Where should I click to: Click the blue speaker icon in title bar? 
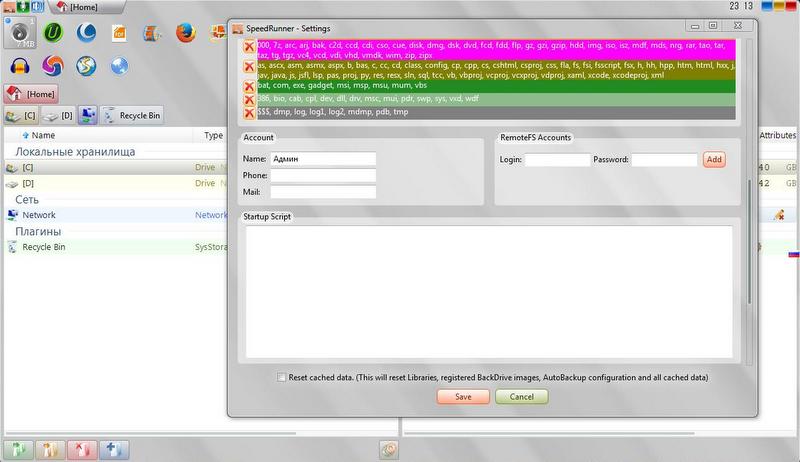[37, 7]
